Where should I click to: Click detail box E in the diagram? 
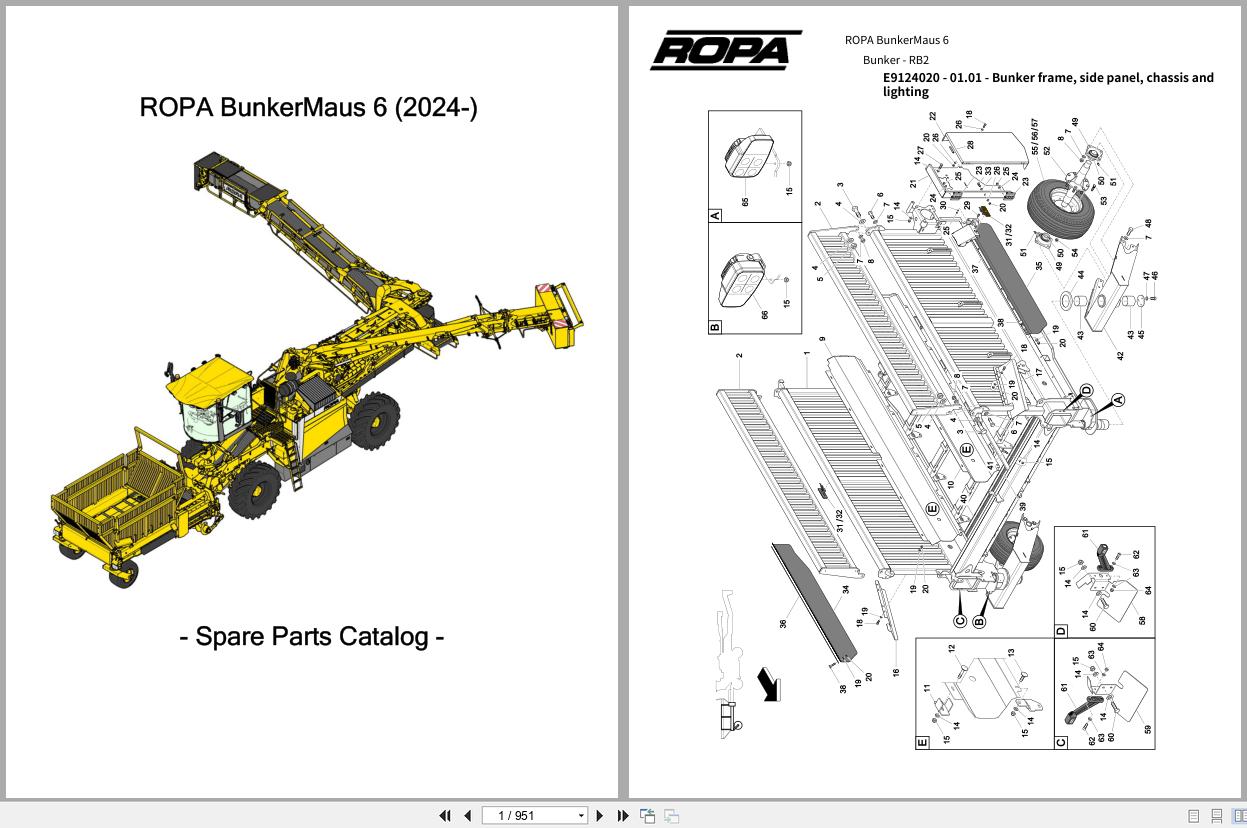click(x=984, y=693)
